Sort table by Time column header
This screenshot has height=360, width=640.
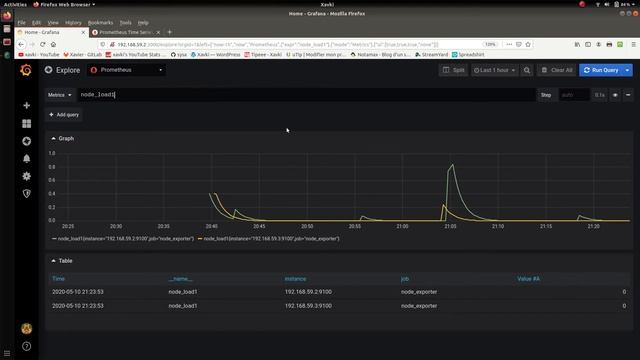(x=58, y=279)
